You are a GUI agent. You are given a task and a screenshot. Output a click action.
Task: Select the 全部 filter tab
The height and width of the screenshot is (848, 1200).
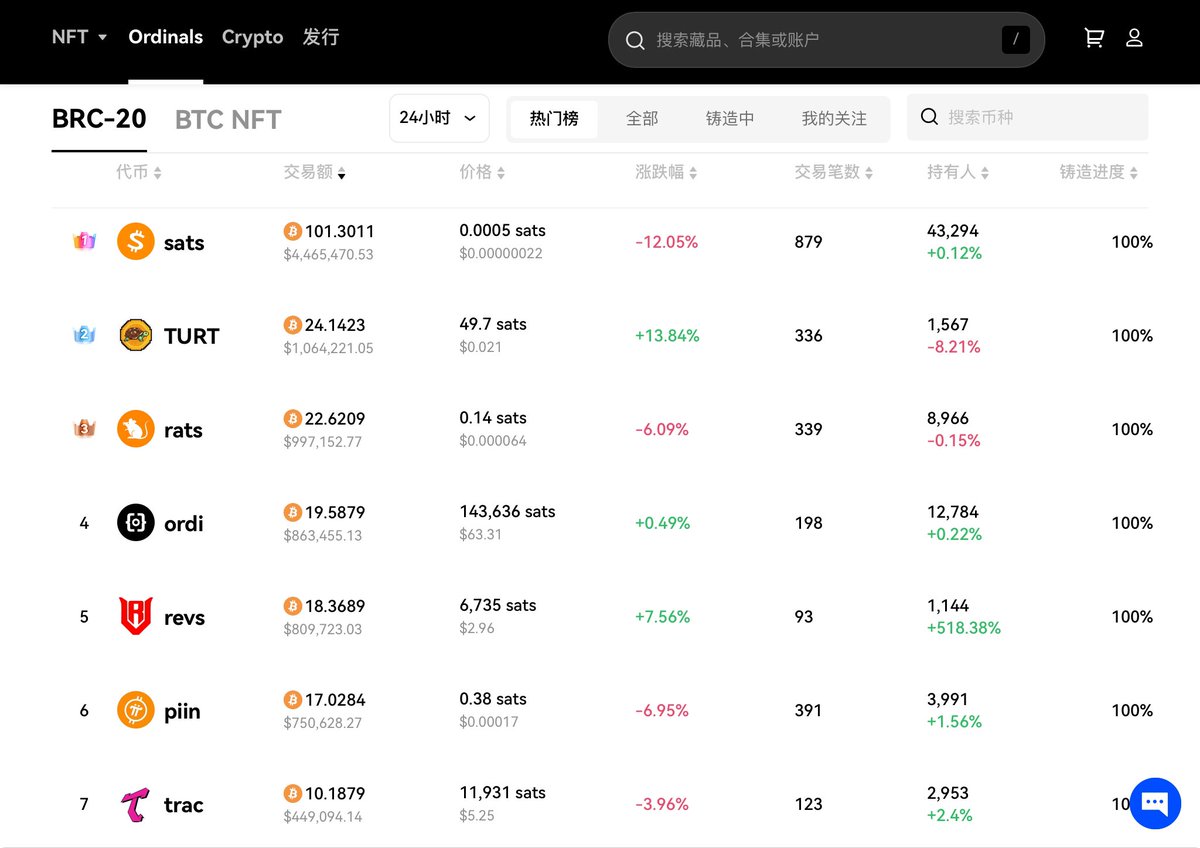click(x=642, y=118)
